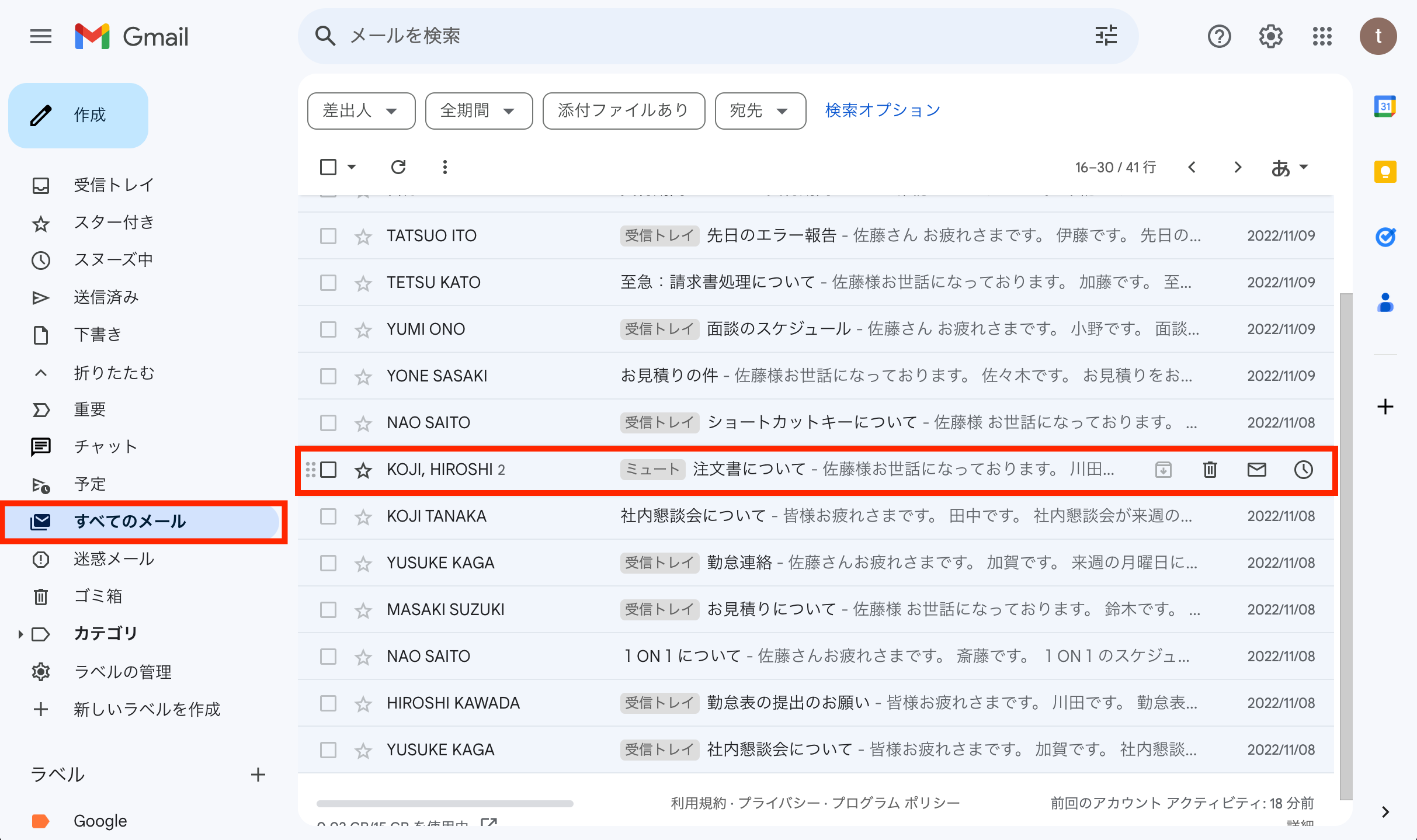The width and height of the screenshot is (1417, 840).
Task: Open the Google apps grid
Action: point(1322,37)
